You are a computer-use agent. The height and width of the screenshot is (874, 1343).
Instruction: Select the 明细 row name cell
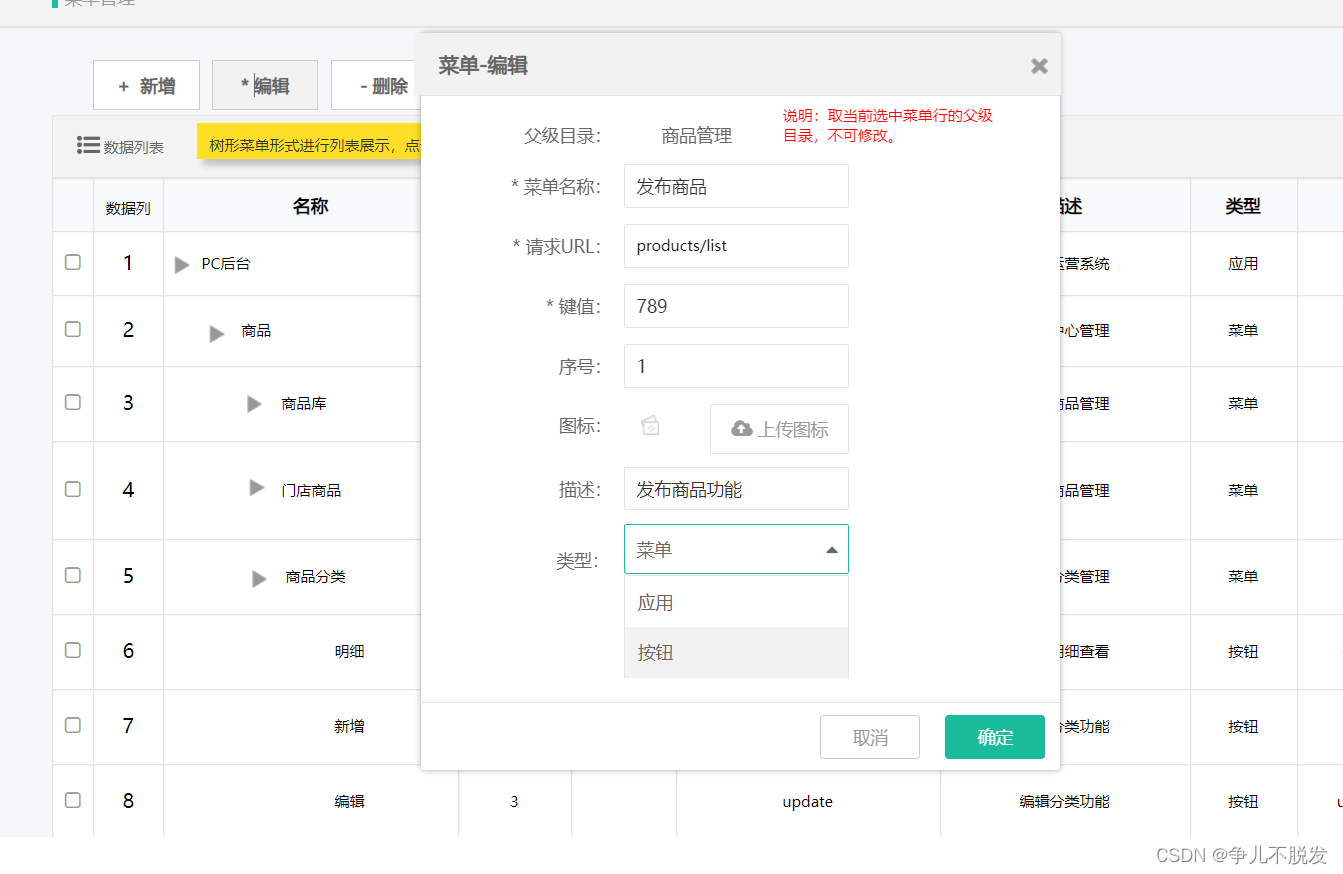point(349,651)
